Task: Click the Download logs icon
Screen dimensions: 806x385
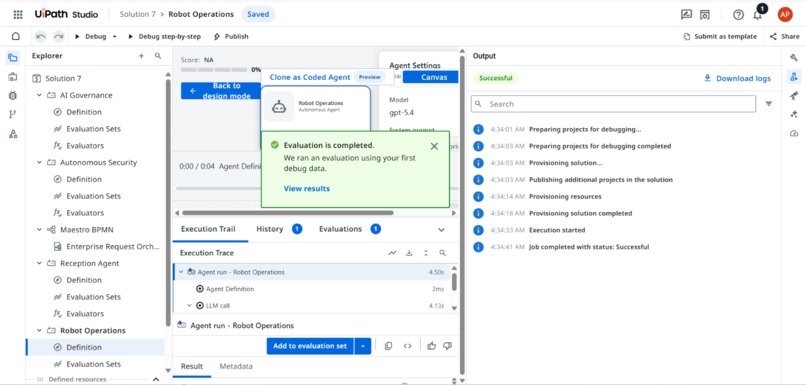Action: 707,78
